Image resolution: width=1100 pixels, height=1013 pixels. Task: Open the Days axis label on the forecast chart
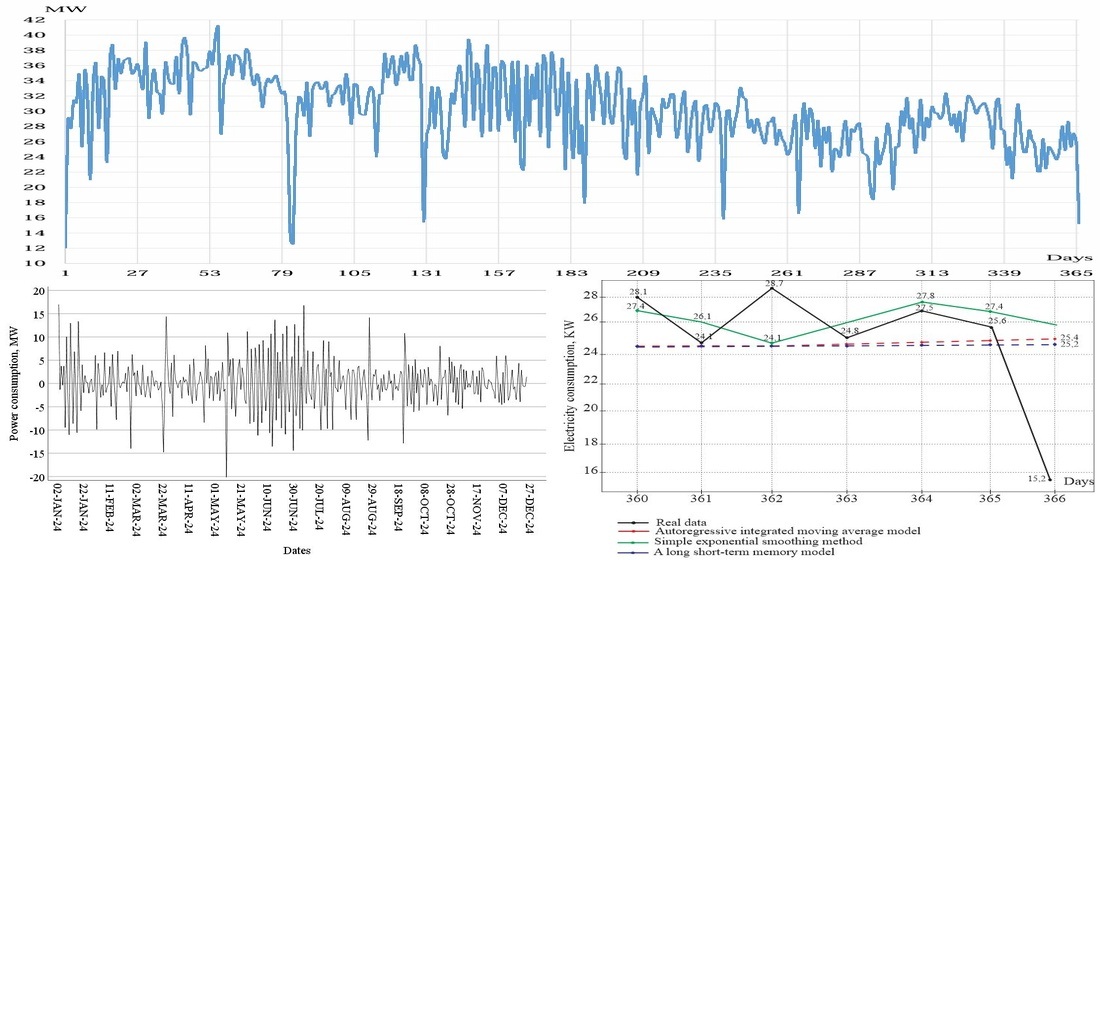pos(1079,481)
